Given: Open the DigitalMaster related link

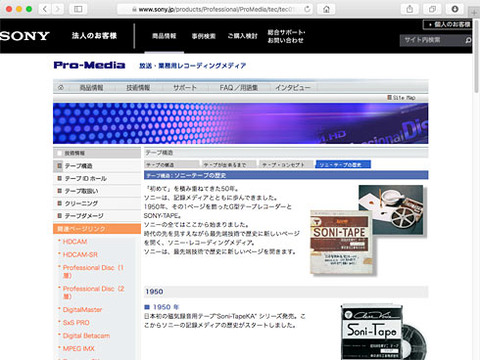Looking at the screenshot, I should coord(82,310).
